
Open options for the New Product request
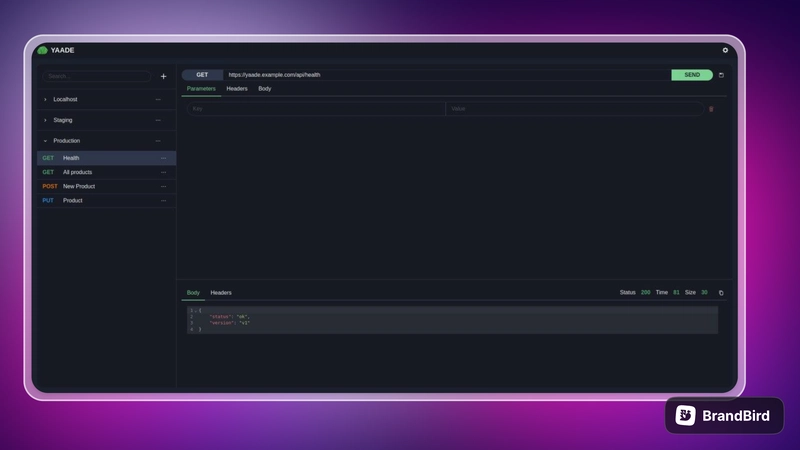tap(163, 187)
